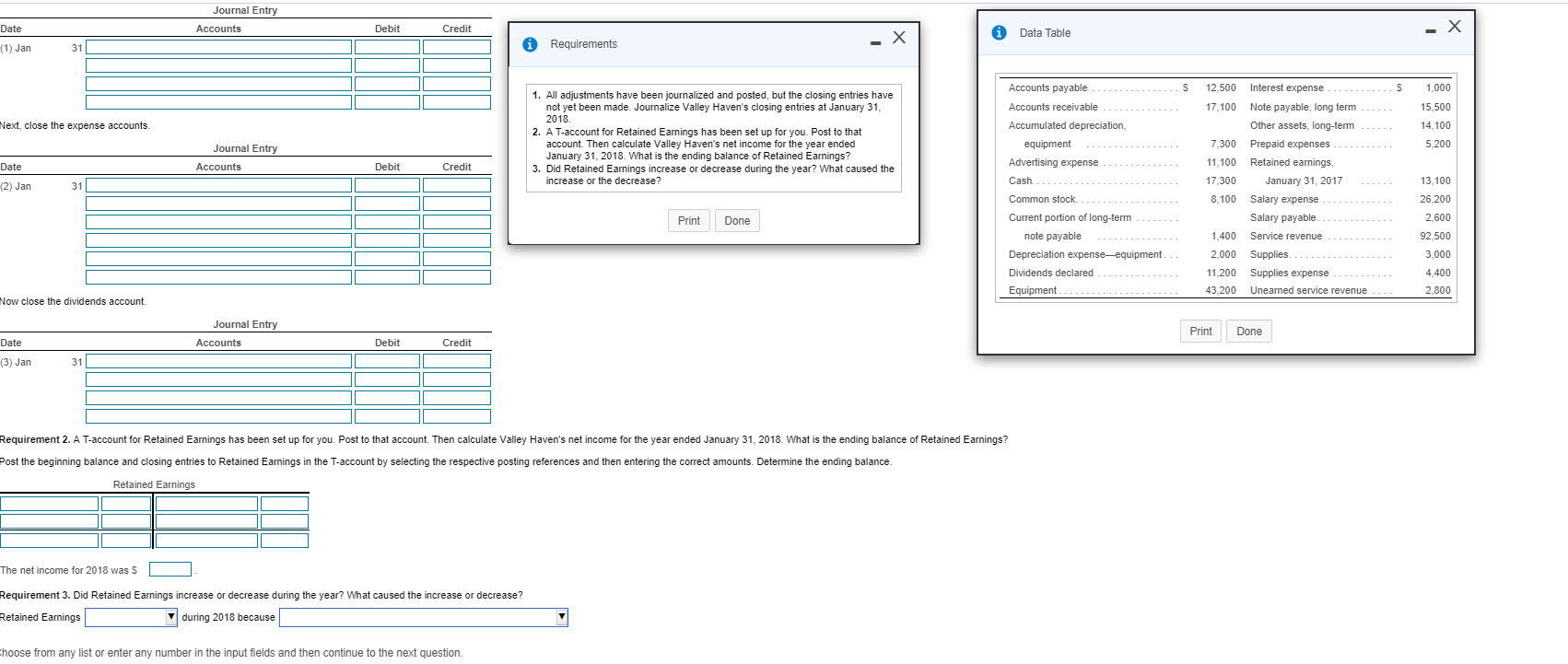Click 'Advertising expense' row in Data Table
The height and width of the screenshot is (664, 1568).
(1122, 162)
